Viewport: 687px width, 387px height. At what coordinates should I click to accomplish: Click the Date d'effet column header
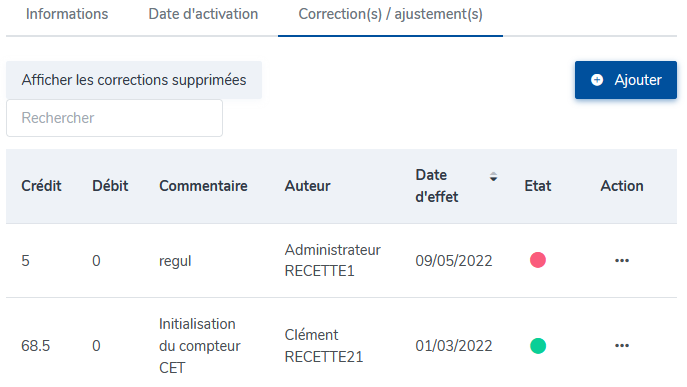[x=437, y=186]
